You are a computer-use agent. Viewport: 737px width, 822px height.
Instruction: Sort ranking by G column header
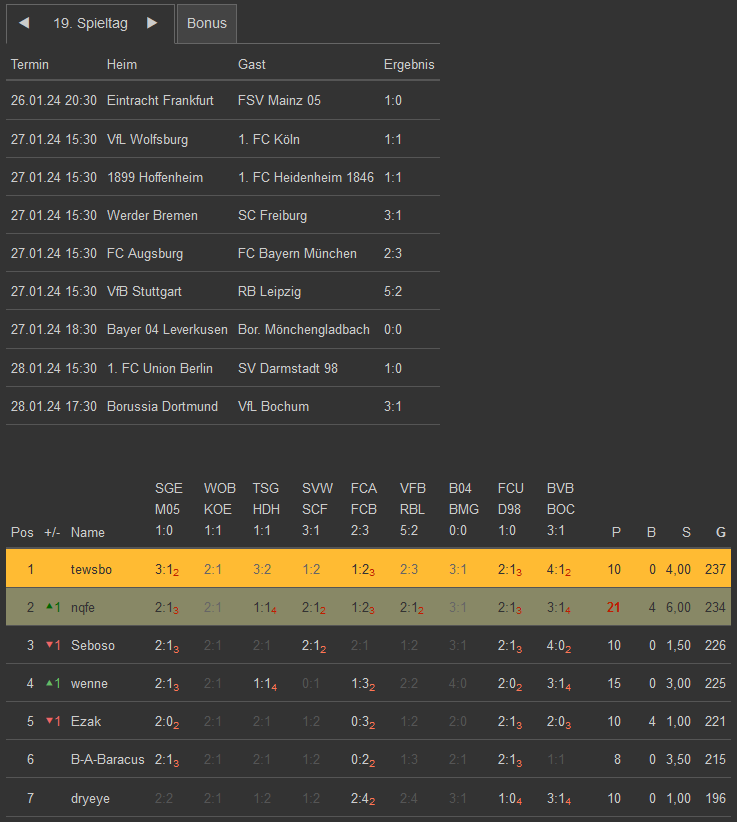[720, 532]
